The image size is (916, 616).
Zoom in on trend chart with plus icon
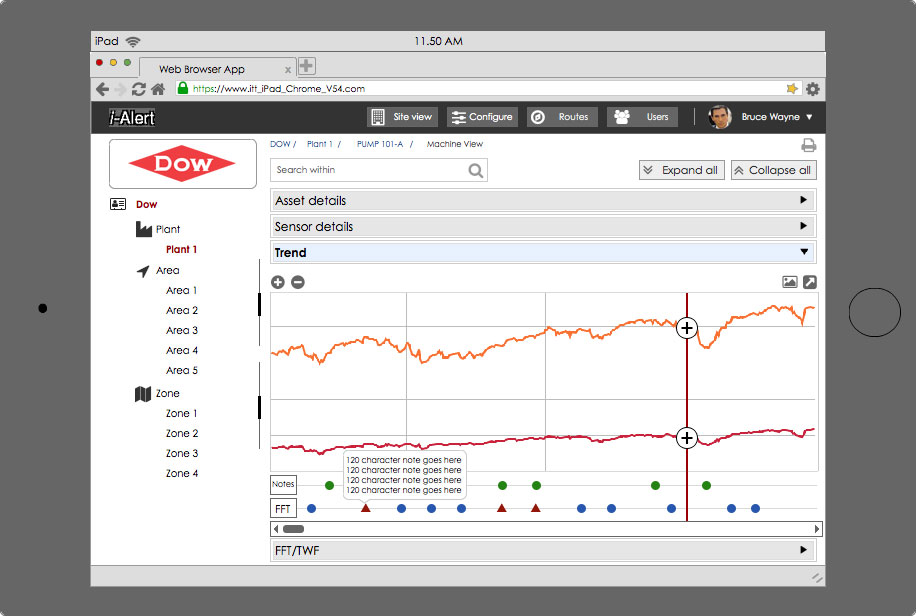(278, 282)
